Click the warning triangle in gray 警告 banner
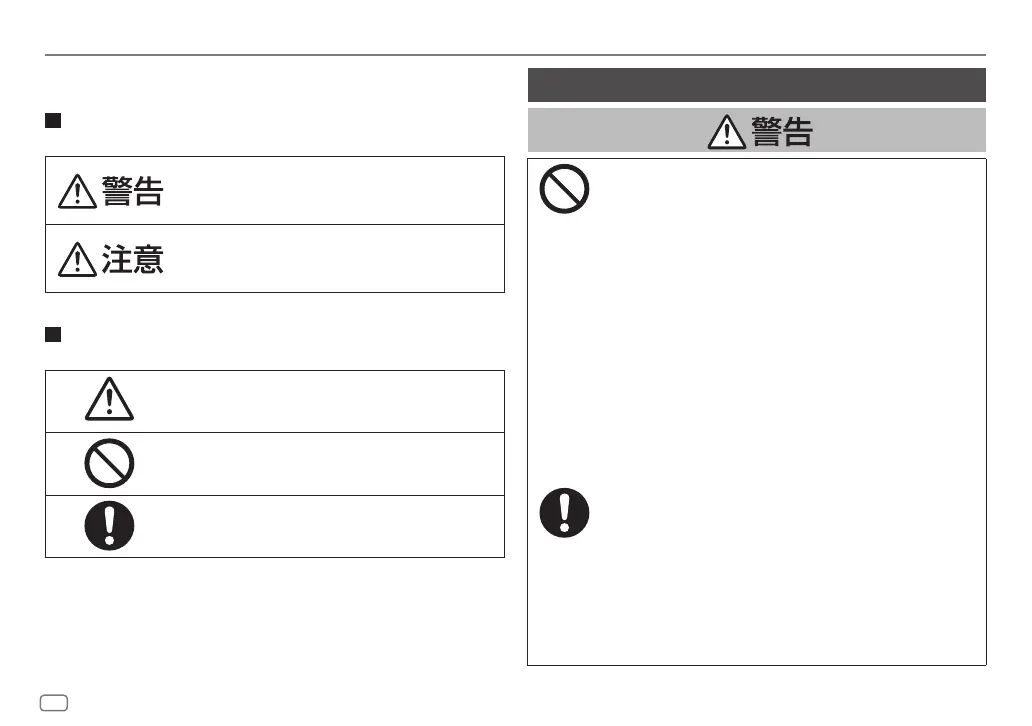 pyautogui.click(x=727, y=132)
